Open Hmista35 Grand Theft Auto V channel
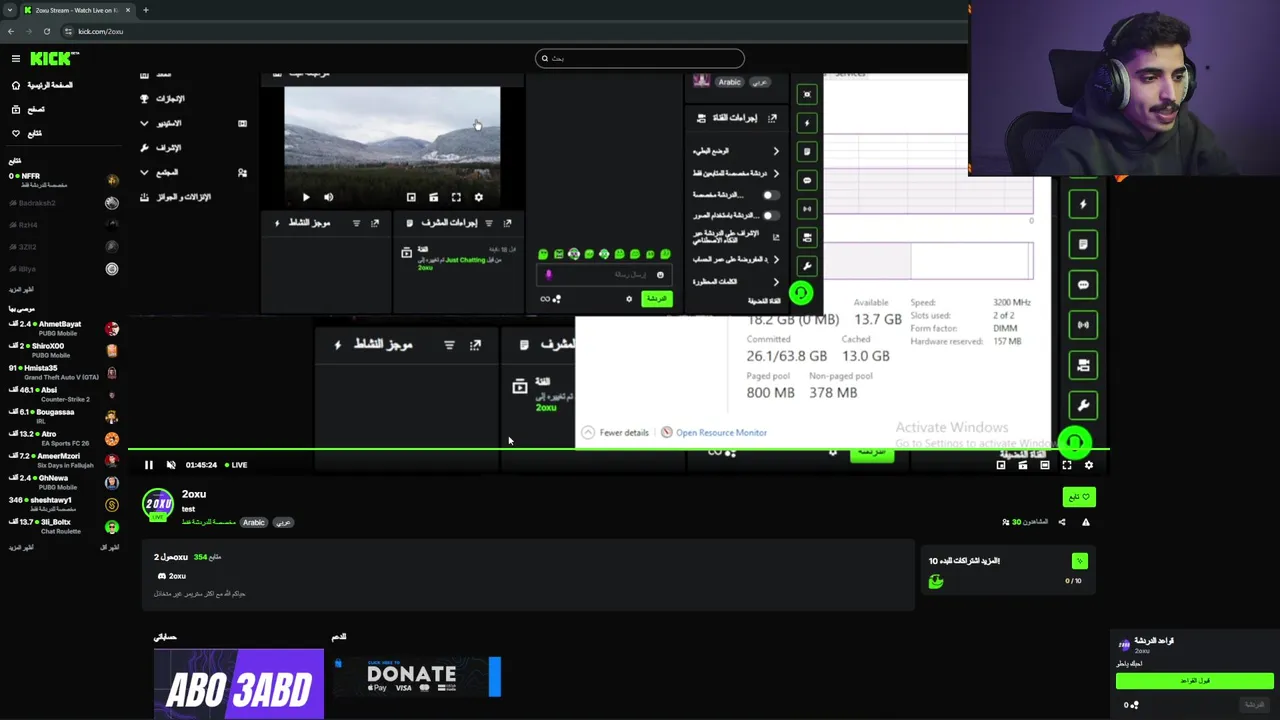The width and height of the screenshot is (1280, 720). [x=62, y=372]
